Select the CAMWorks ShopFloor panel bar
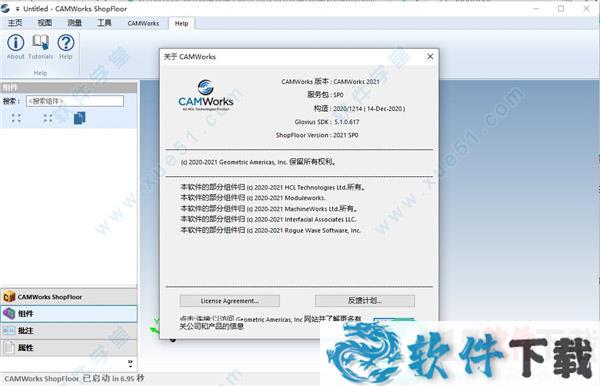Viewport: 600px width, 386px height. click(x=69, y=296)
